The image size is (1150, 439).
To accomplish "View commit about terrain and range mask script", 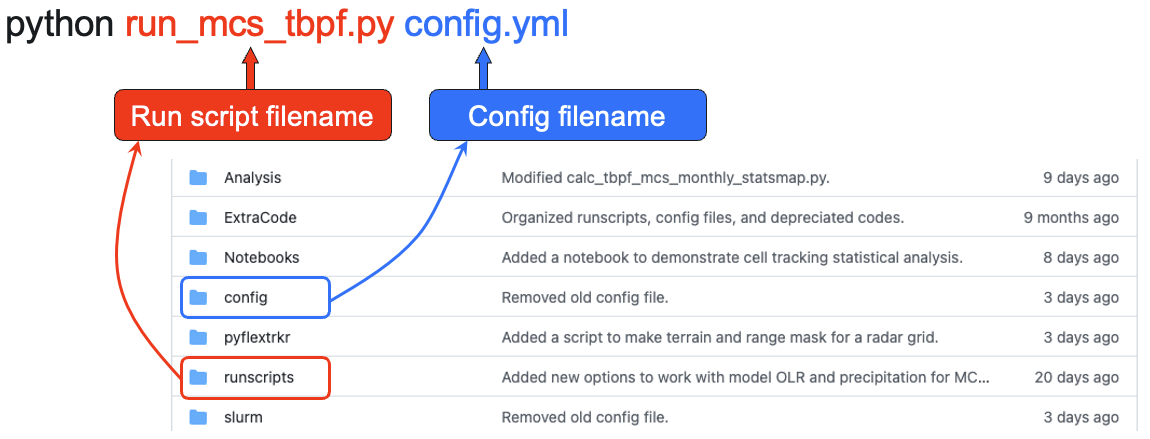I will click(x=719, y=337).
